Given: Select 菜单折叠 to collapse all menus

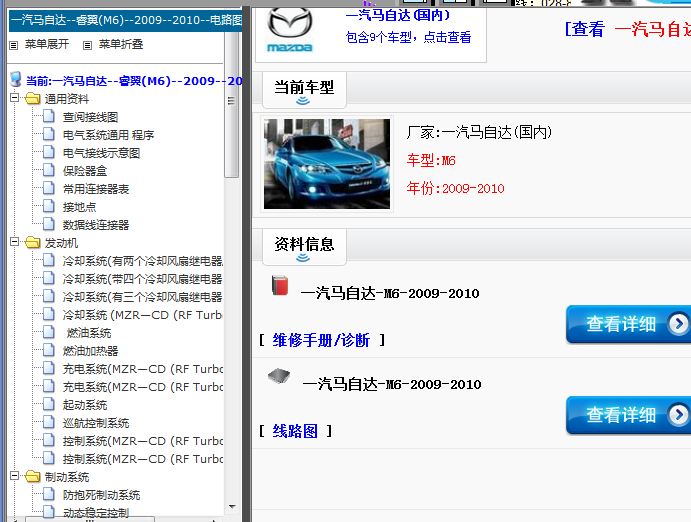Looking at the screenshot, I should click(121, 44).
